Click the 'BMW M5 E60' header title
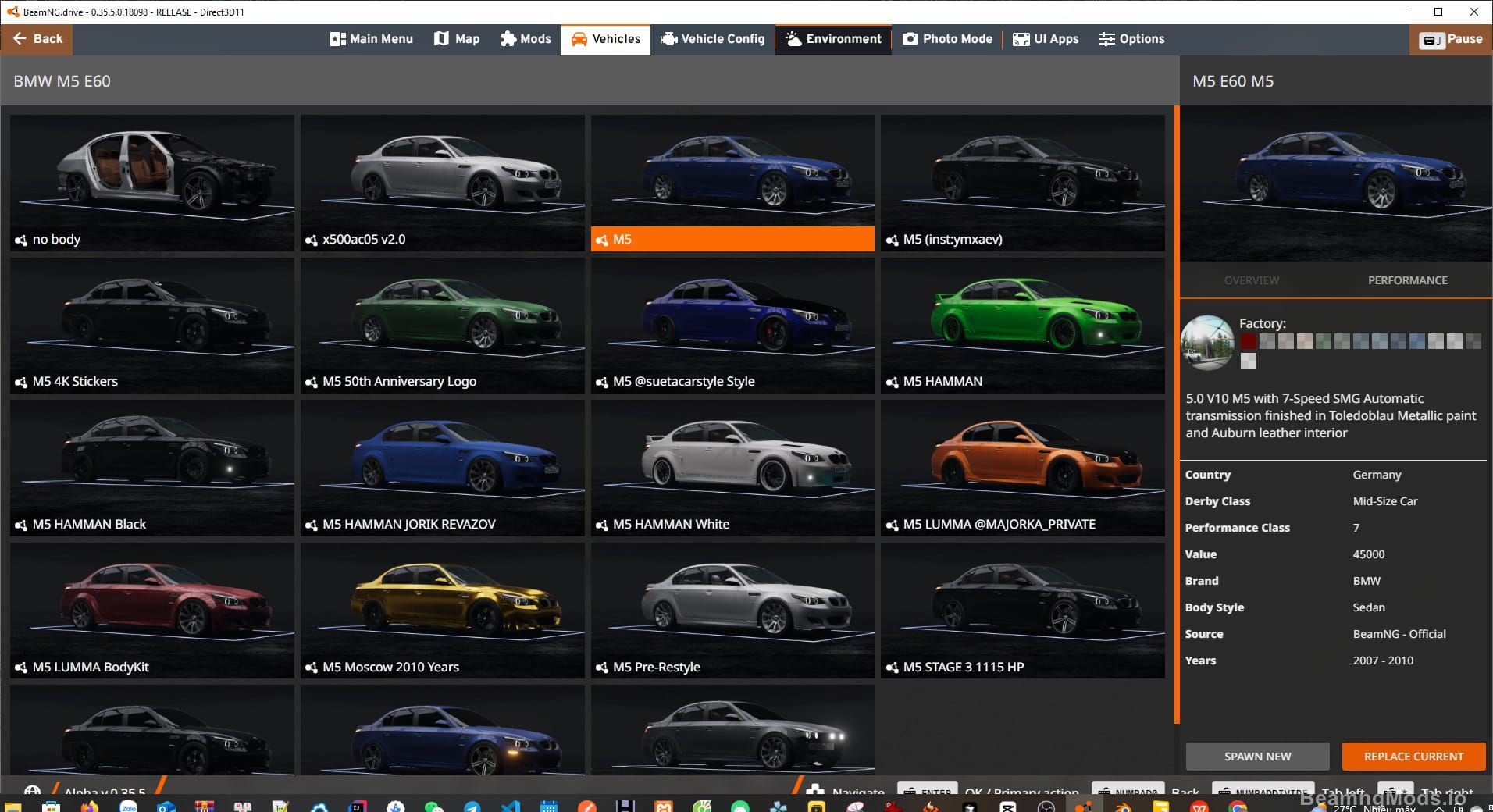The width and height of the screenshot is (1493, 812). [62, 81]
